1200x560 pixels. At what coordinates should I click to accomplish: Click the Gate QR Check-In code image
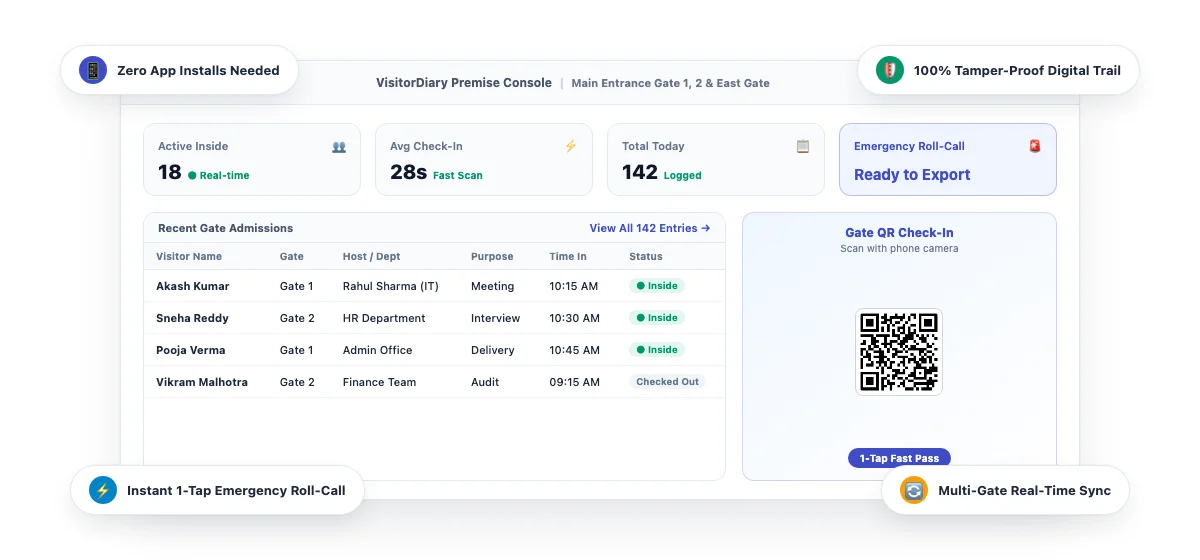[x=899, y=352]
